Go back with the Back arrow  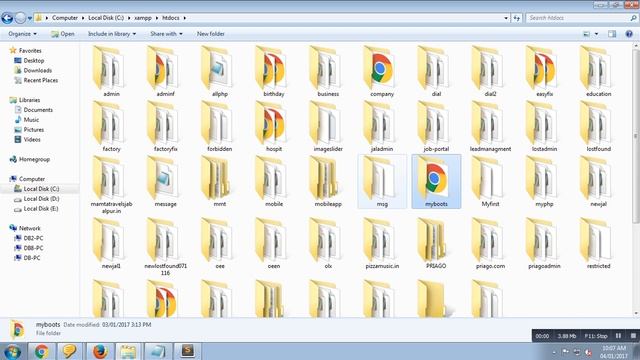coord(7,18)
